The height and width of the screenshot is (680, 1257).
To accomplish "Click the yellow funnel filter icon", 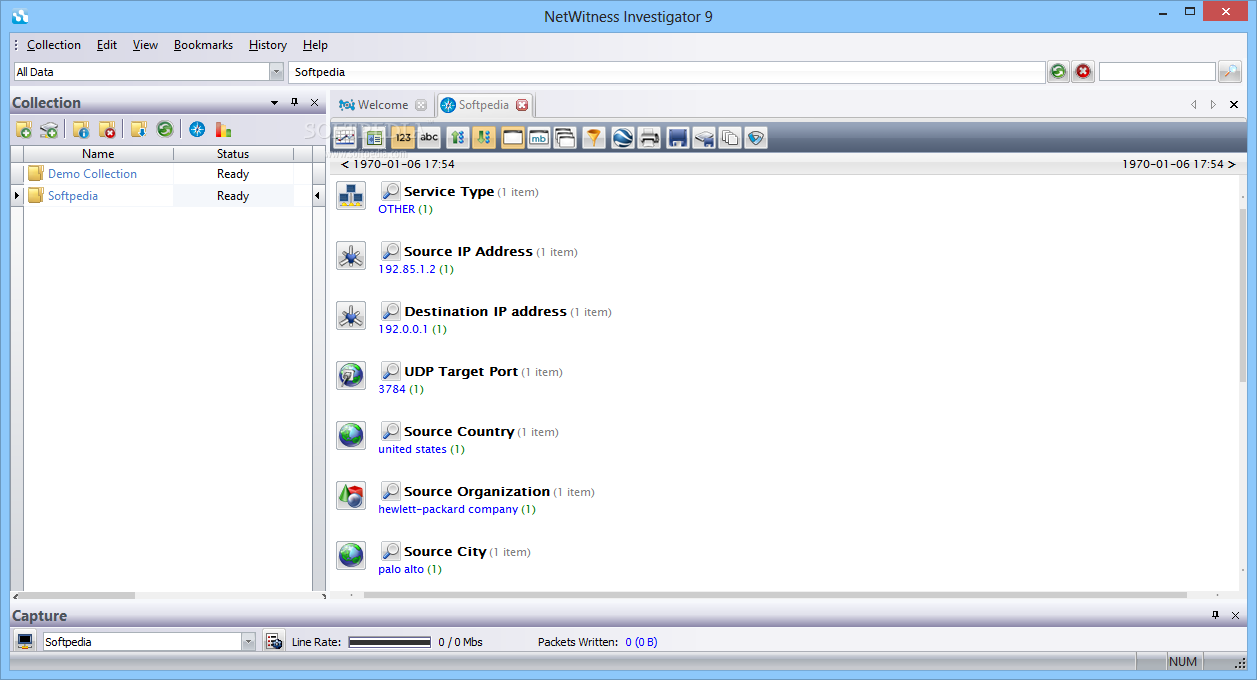I will click(x=594, y=138).
